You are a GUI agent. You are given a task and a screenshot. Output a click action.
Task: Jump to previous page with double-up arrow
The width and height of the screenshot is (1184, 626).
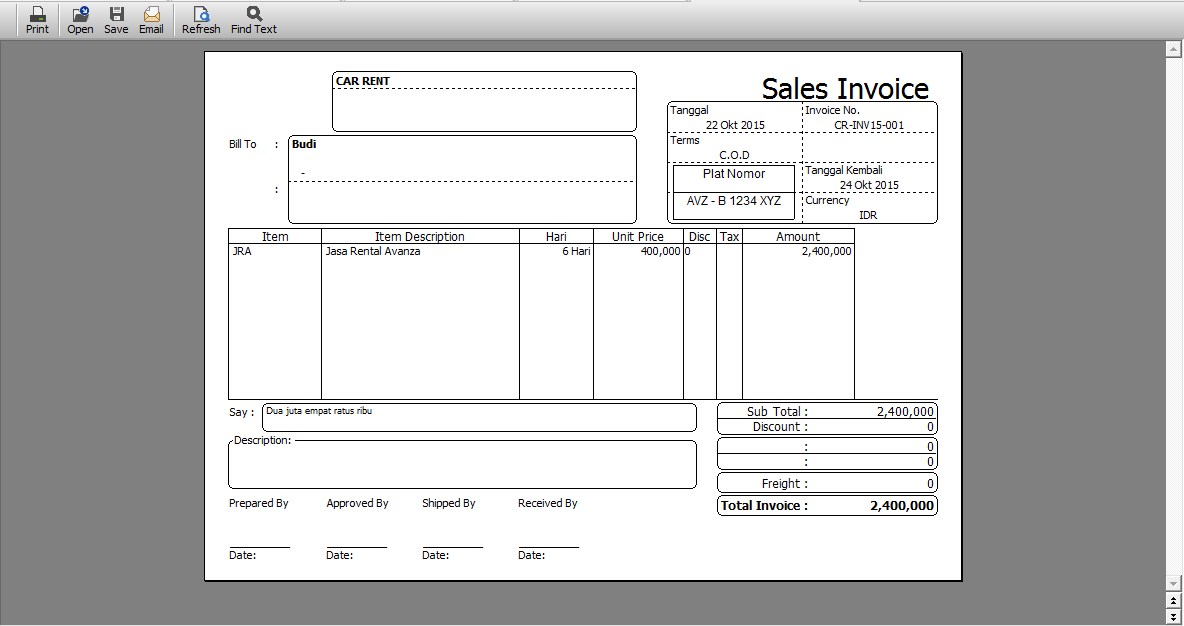(x=1174, y=600)
